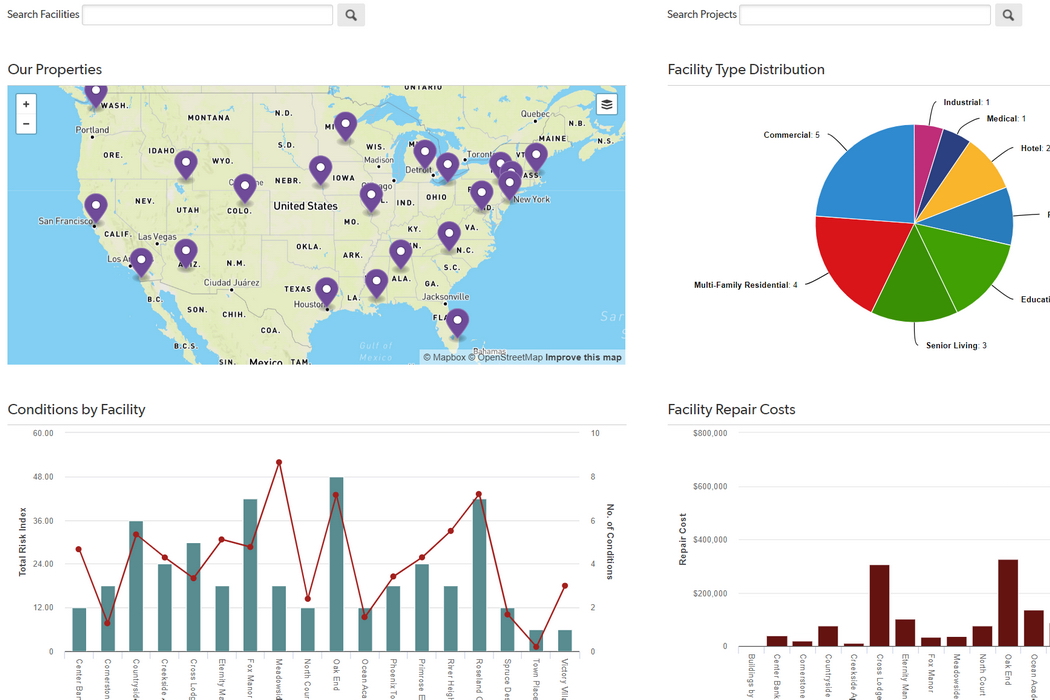1050x700 pixels.
Task: Select the property marker near Houston
Action: (x=327, y=288)
